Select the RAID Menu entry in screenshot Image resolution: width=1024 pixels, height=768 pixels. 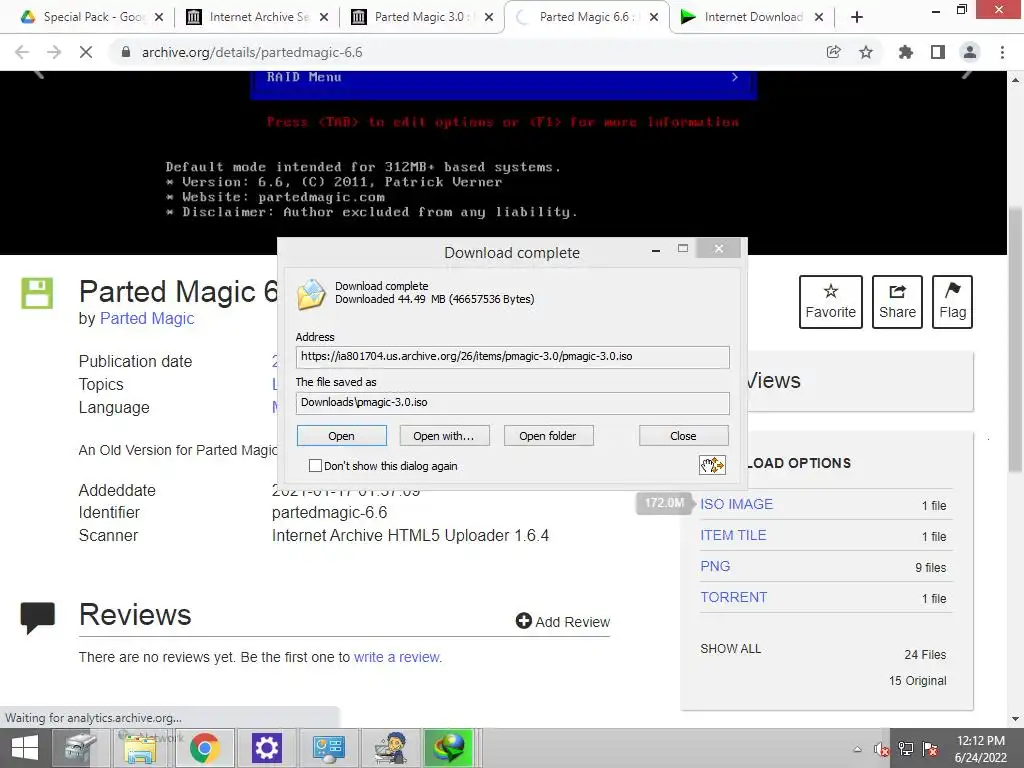pyautogui.click(x=503, y=78)
